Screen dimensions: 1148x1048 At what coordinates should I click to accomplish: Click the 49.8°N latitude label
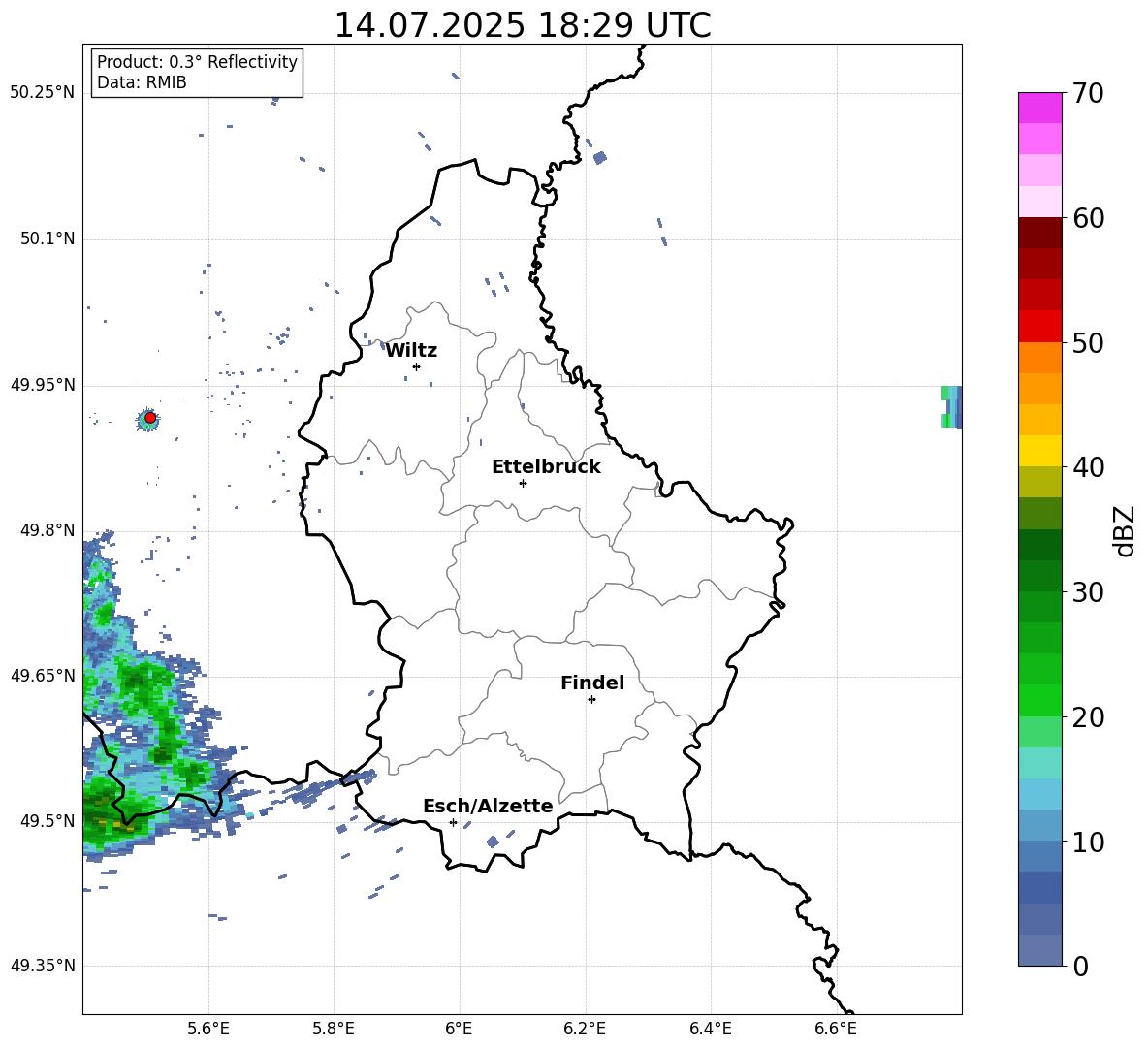coord(48,530)
